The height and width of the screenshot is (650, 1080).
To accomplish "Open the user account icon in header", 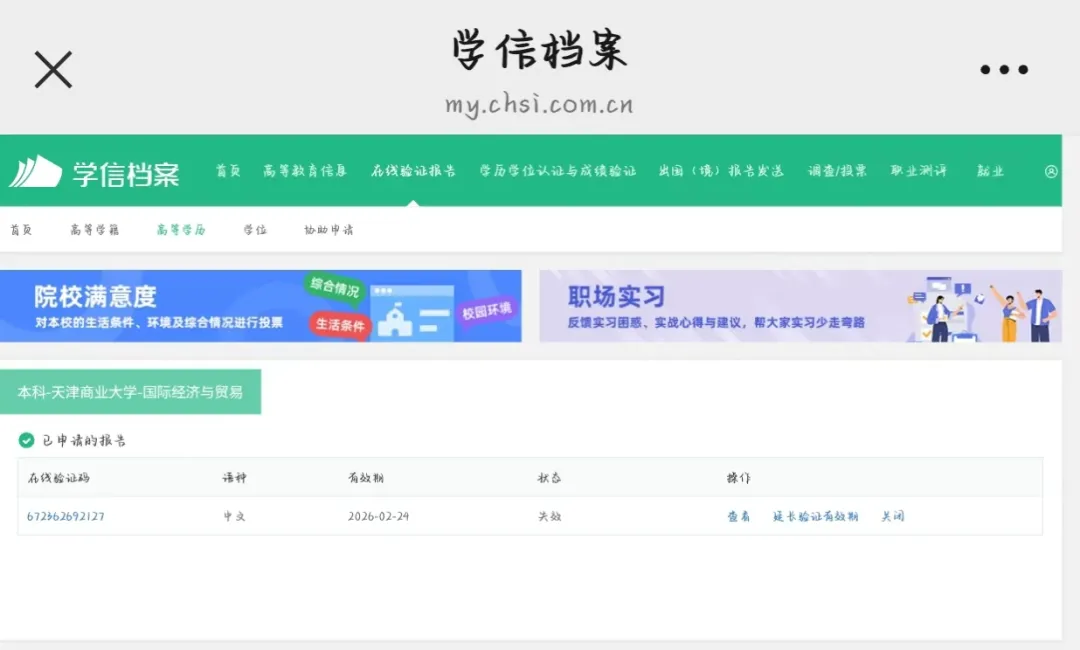I will pos(1051,171).
